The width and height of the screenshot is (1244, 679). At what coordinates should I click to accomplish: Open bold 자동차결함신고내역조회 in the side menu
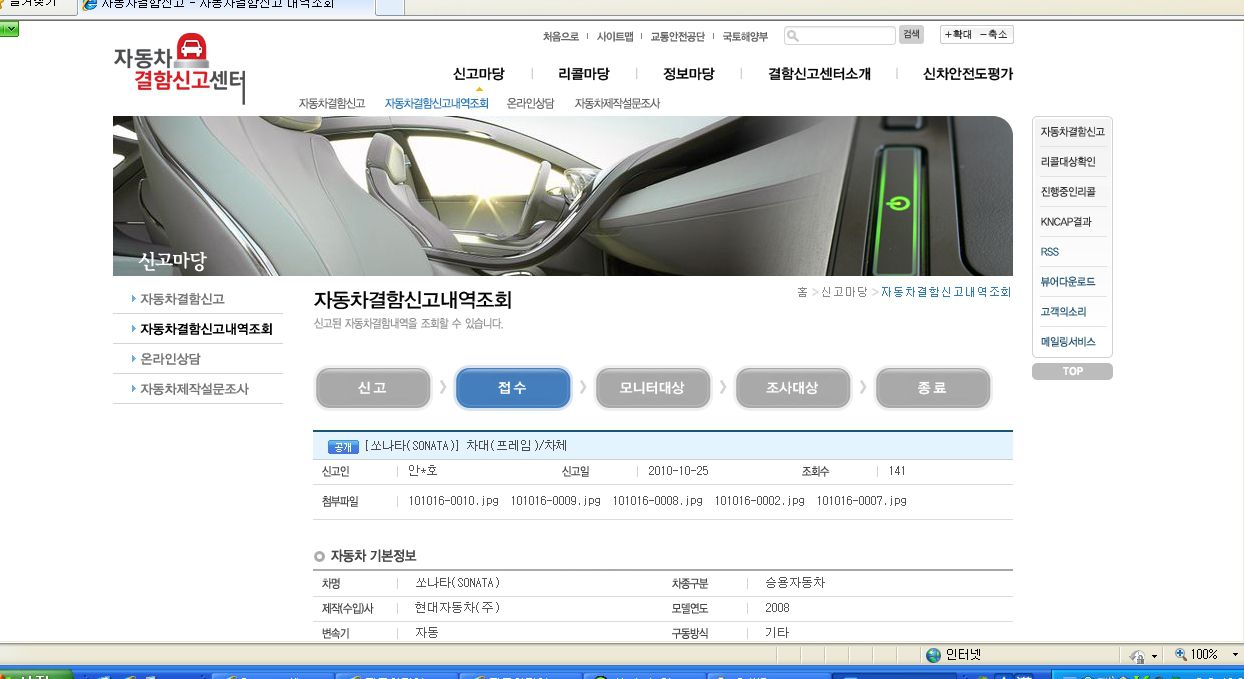(206, 329)
